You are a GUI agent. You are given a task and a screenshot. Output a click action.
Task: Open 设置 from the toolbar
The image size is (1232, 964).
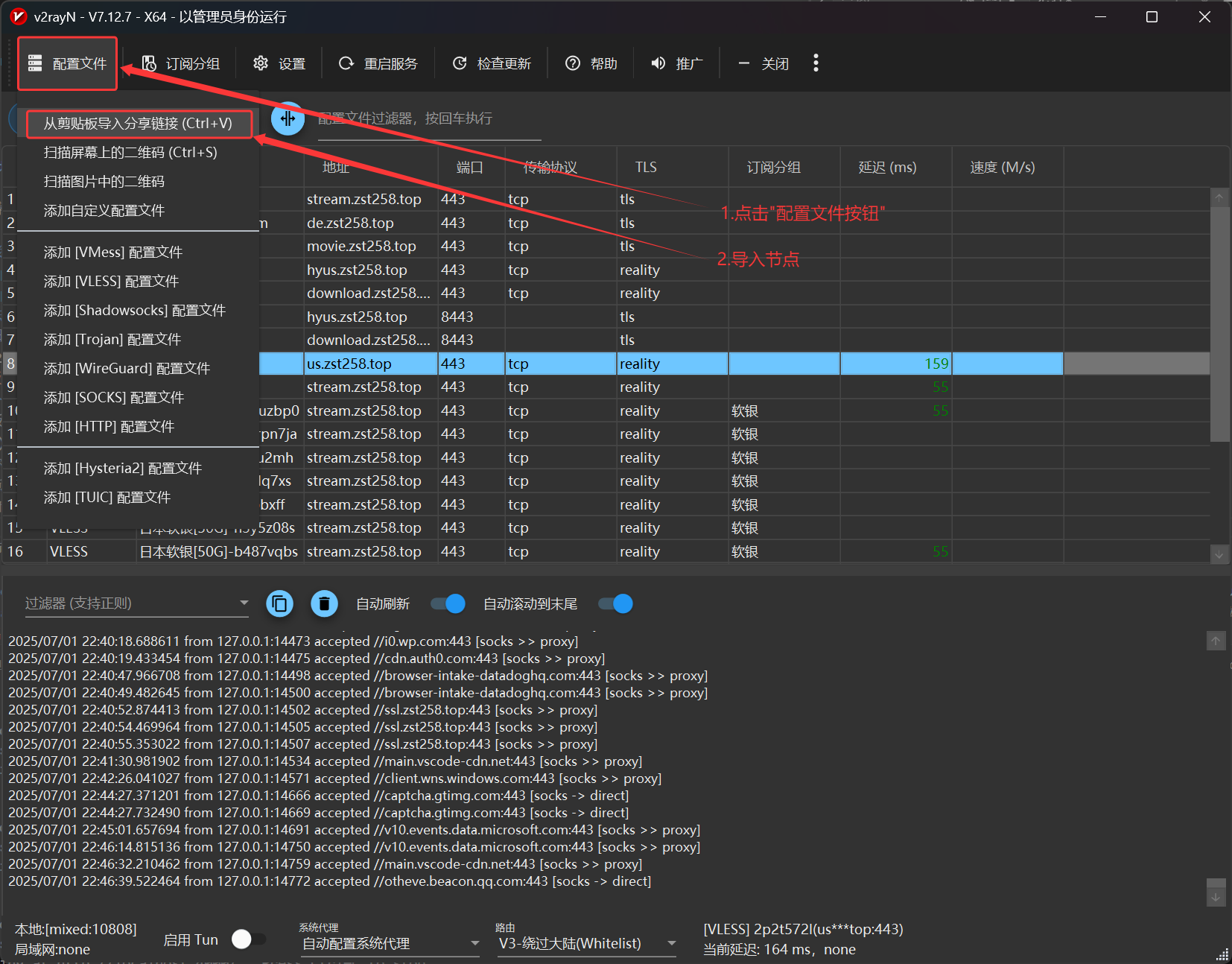coord(279,63)
